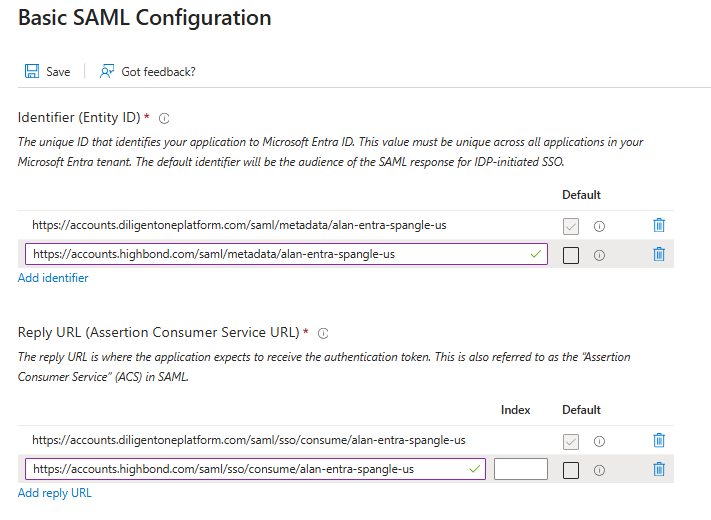Screen dimensions: 711x520
Task: Delete the diligentoneplatform metadata identifier row
Action: pyautogui.click(x=659, y=225)
